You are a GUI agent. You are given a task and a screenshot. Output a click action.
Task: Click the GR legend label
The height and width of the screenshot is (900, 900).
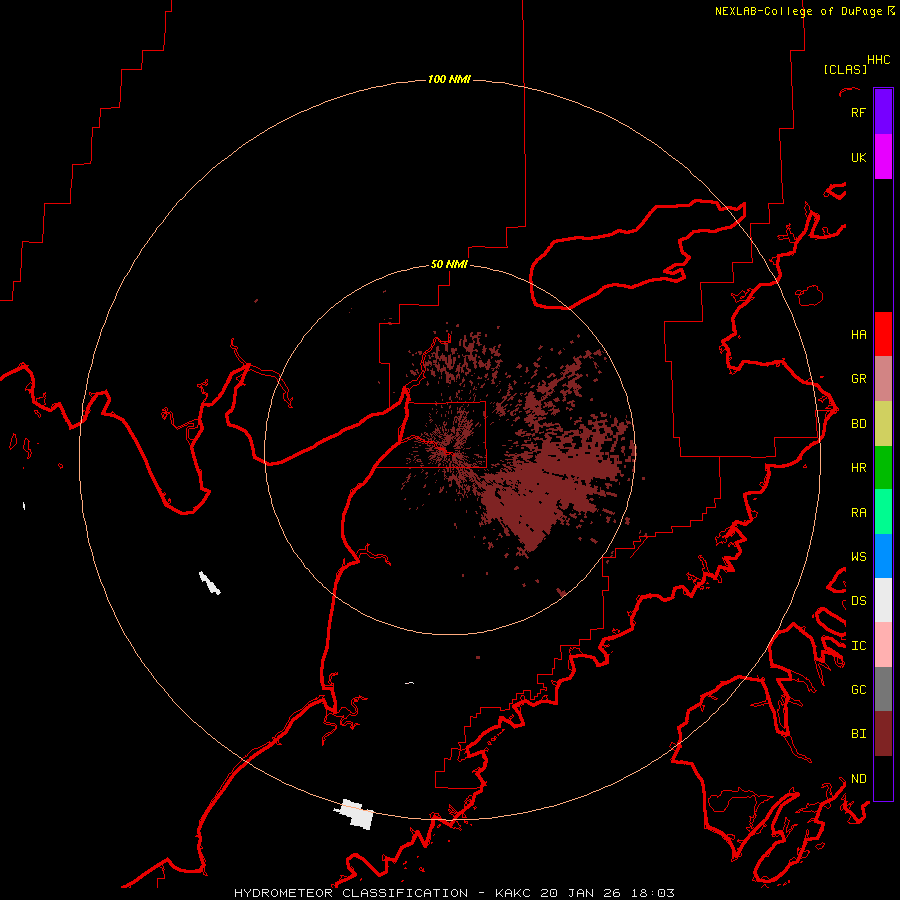coord(858,379)
